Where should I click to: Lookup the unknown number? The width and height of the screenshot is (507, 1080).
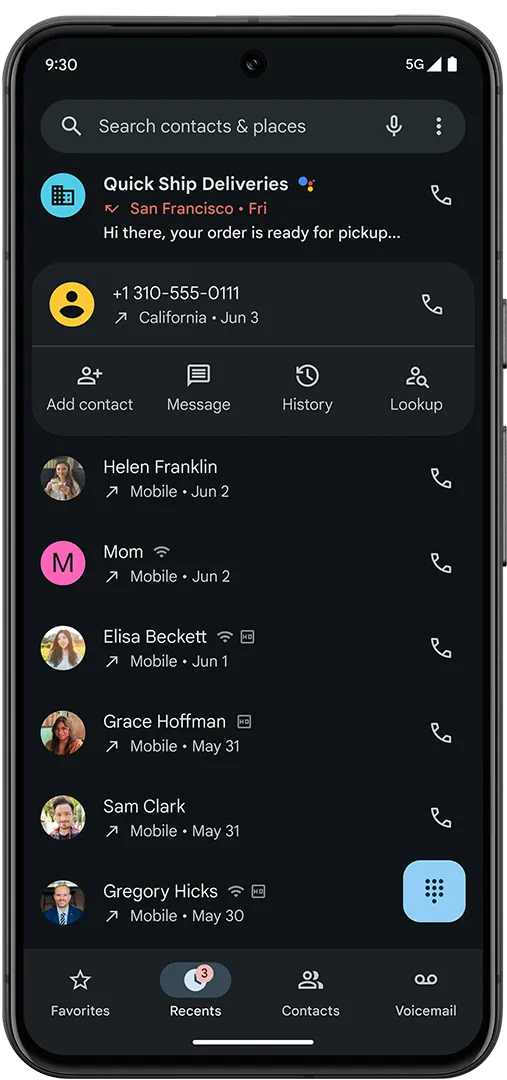[416, 389]
